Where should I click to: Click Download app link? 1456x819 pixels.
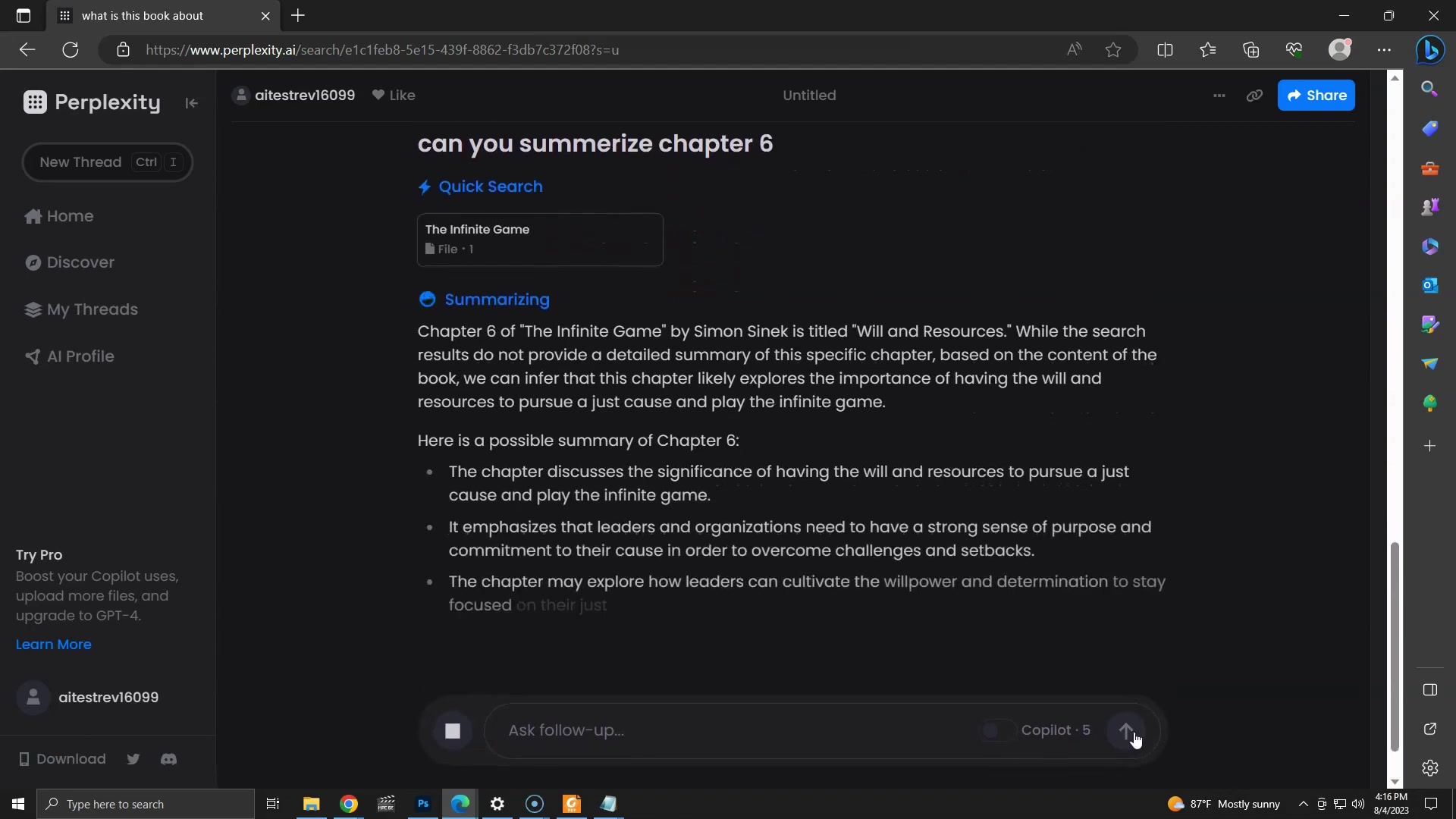62,759
